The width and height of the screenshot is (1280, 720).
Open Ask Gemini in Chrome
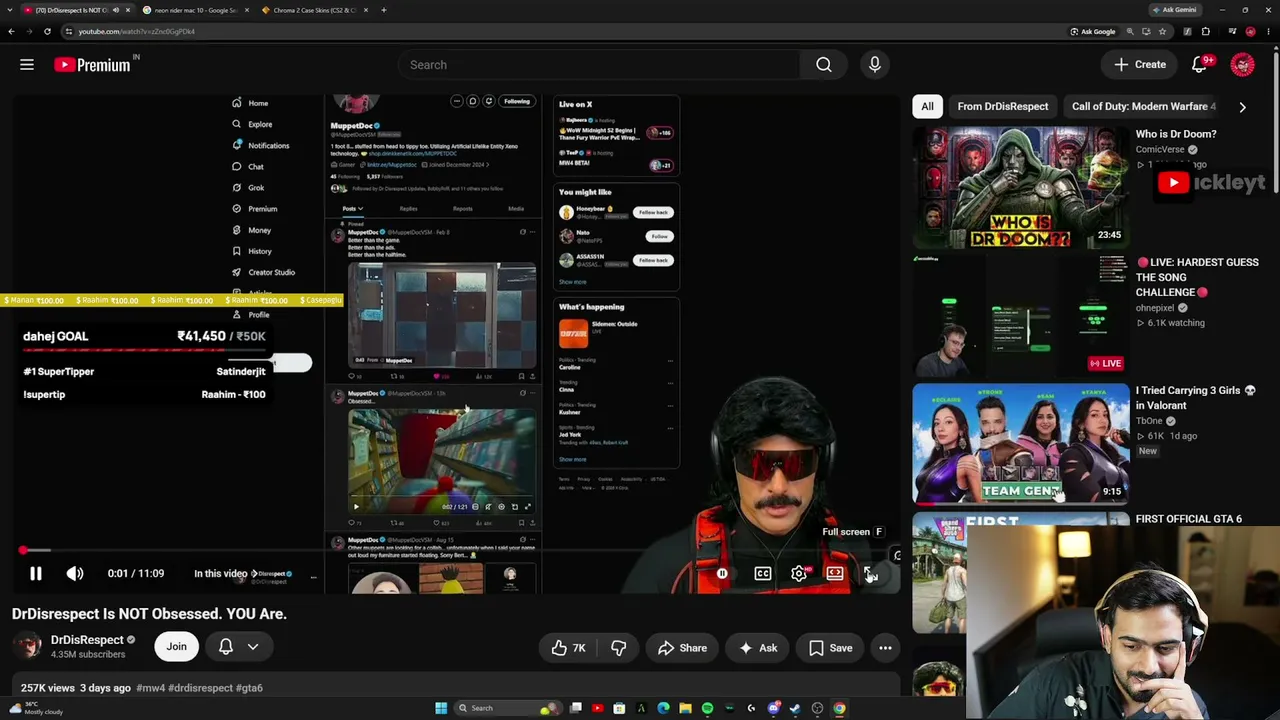(1175, 10)
